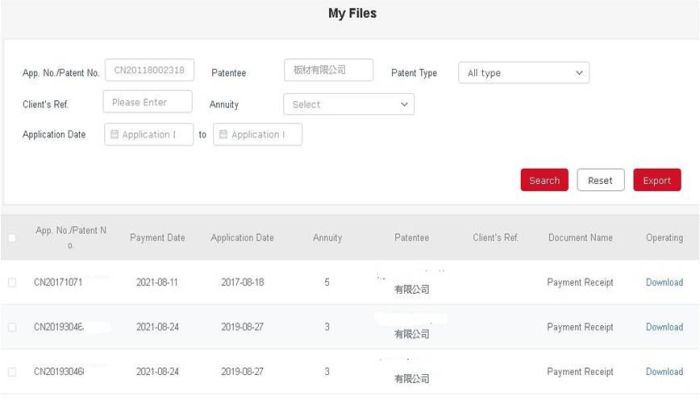Tick the checkbox for the last table row
The height and width of the screenshot is (400, 700).
click(12, 372)
